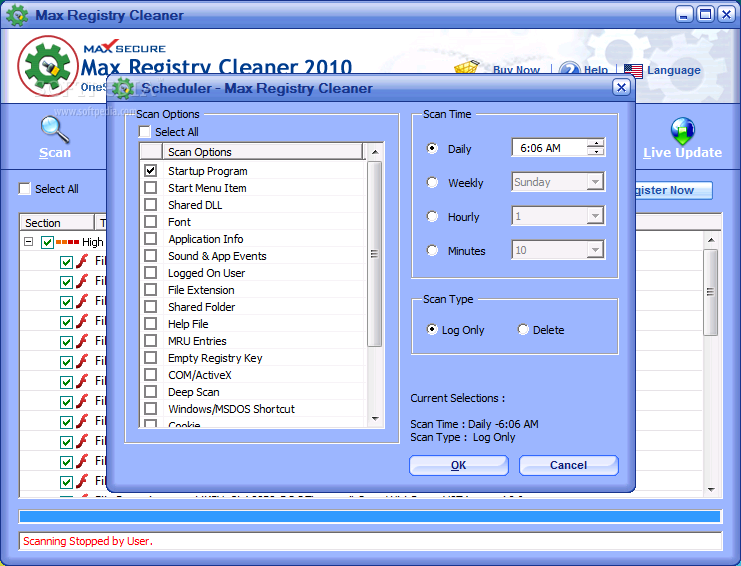Check the Sound & App Events option

pyautogui.click(x=151, y=256)
